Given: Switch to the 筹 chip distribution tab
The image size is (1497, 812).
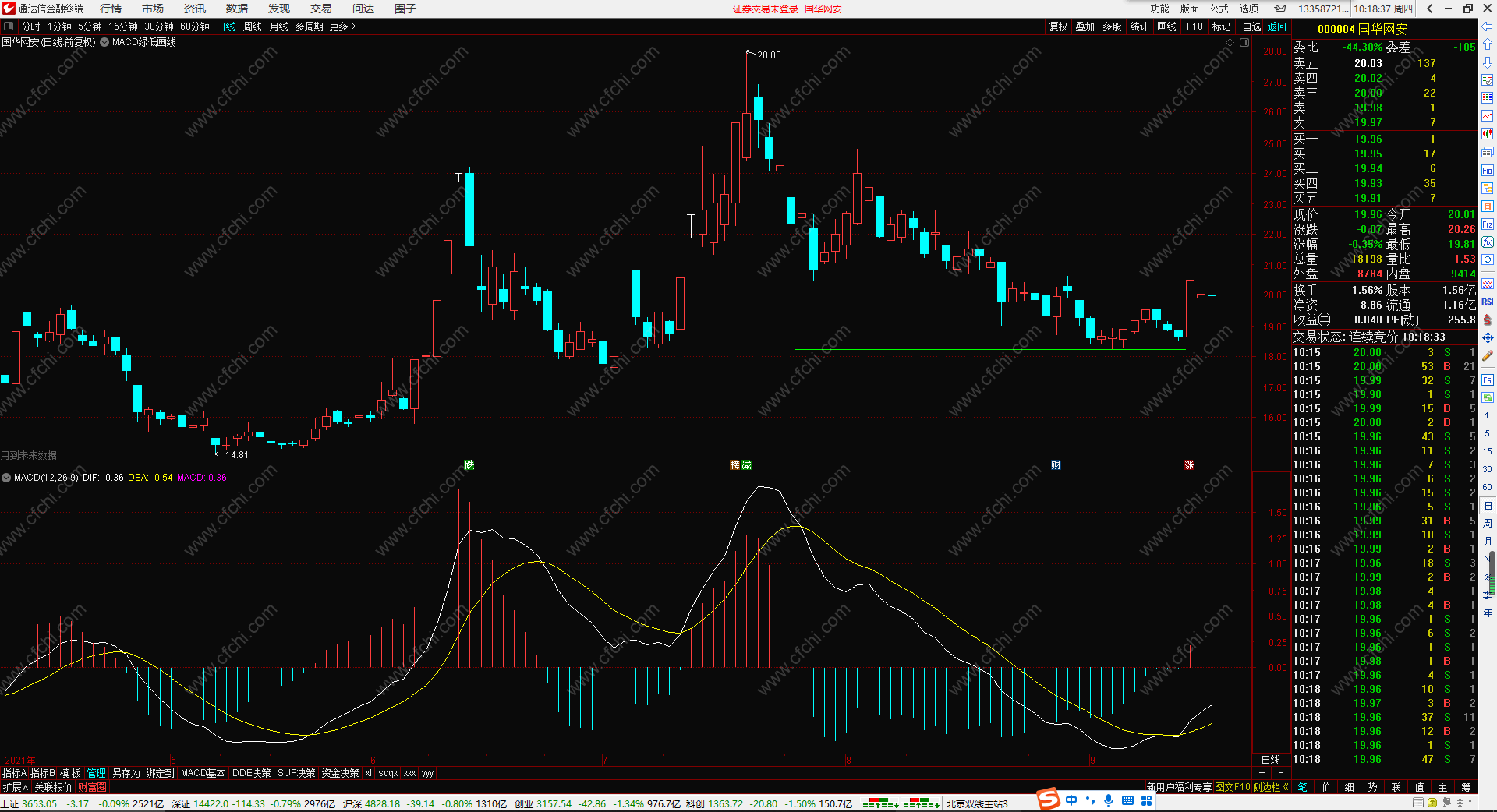Looking at the screenshot, I should tap(1466, 787).
